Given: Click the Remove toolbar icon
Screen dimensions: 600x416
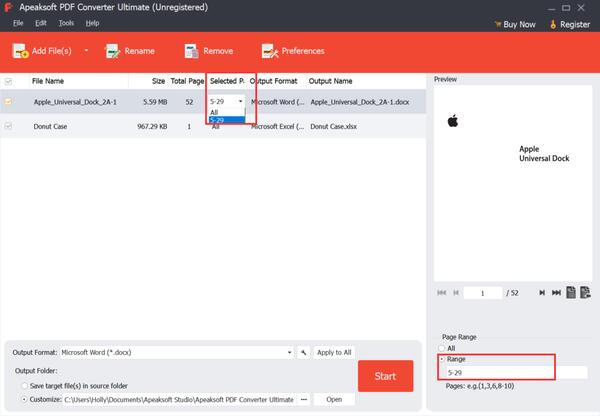Looking at the screenshot, I should click(191, 51).
